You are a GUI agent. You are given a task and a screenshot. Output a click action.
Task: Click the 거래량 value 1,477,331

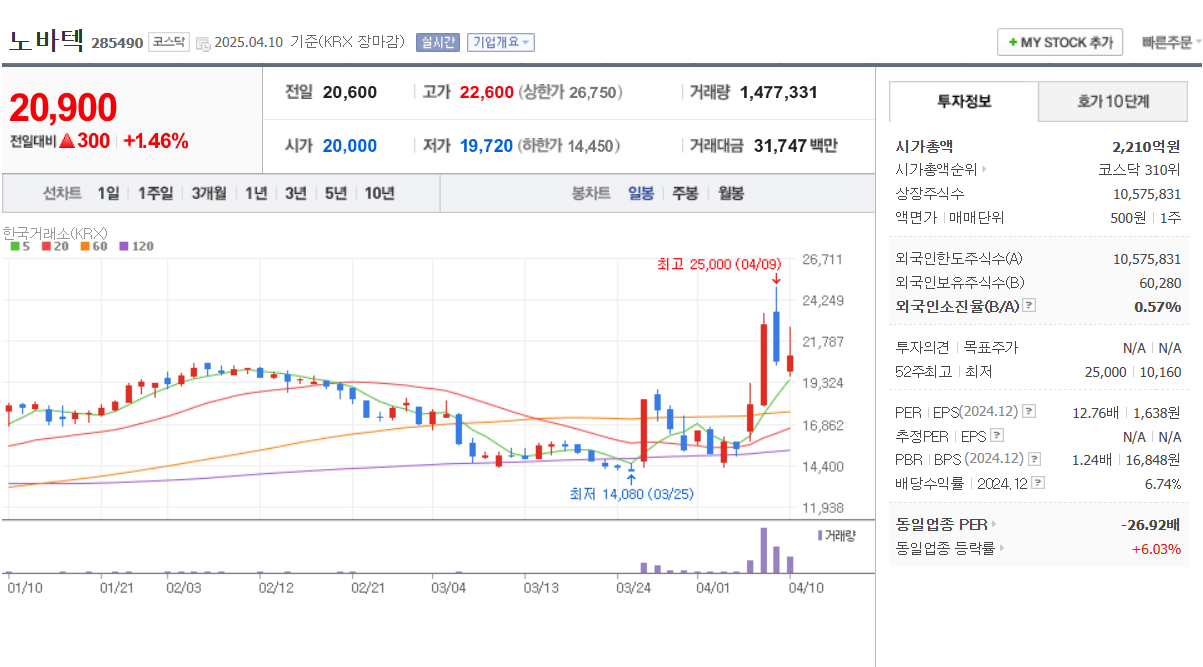coord(779,92)
